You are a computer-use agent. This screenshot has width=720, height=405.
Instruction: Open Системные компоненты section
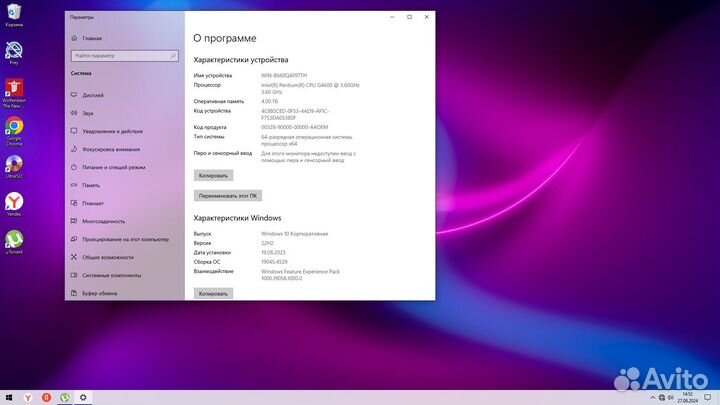click(x=124, y=275)
